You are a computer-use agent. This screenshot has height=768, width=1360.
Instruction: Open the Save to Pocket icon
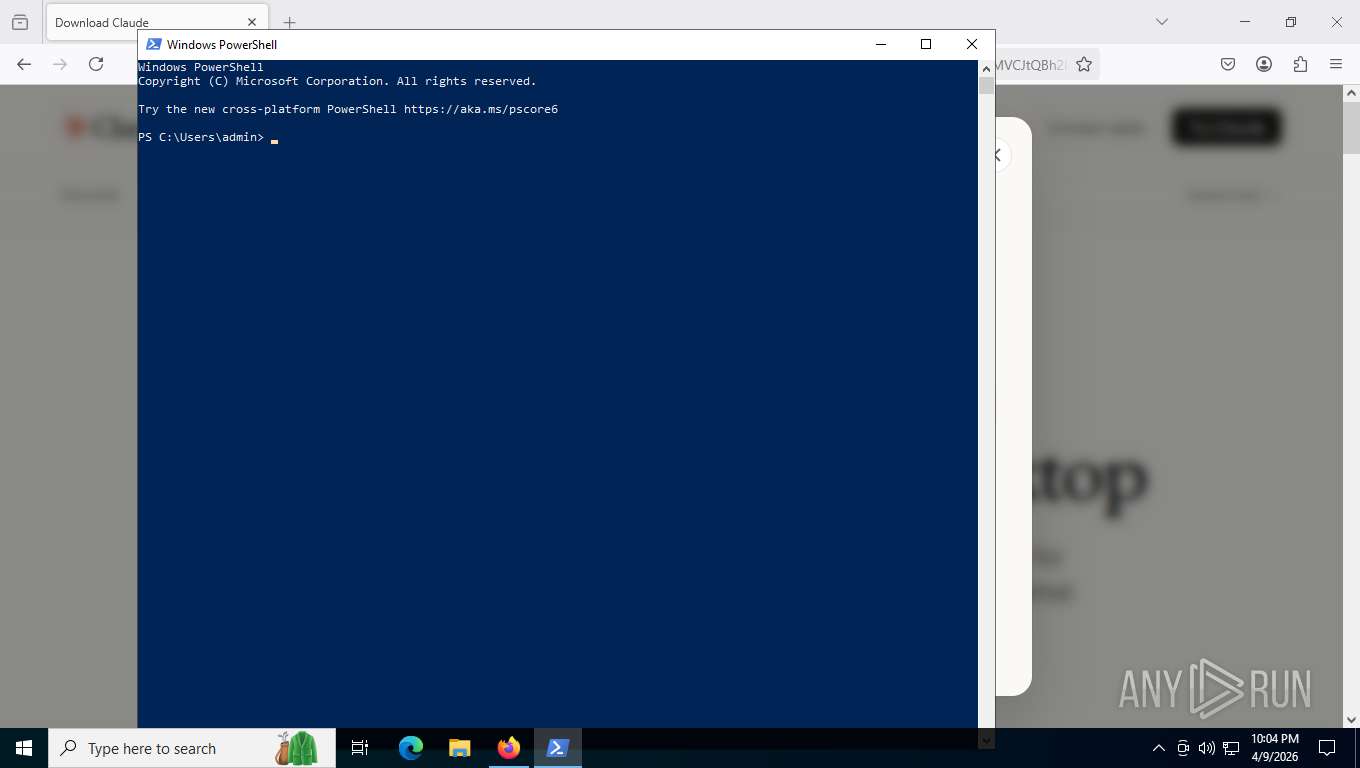click(1228, 64)
